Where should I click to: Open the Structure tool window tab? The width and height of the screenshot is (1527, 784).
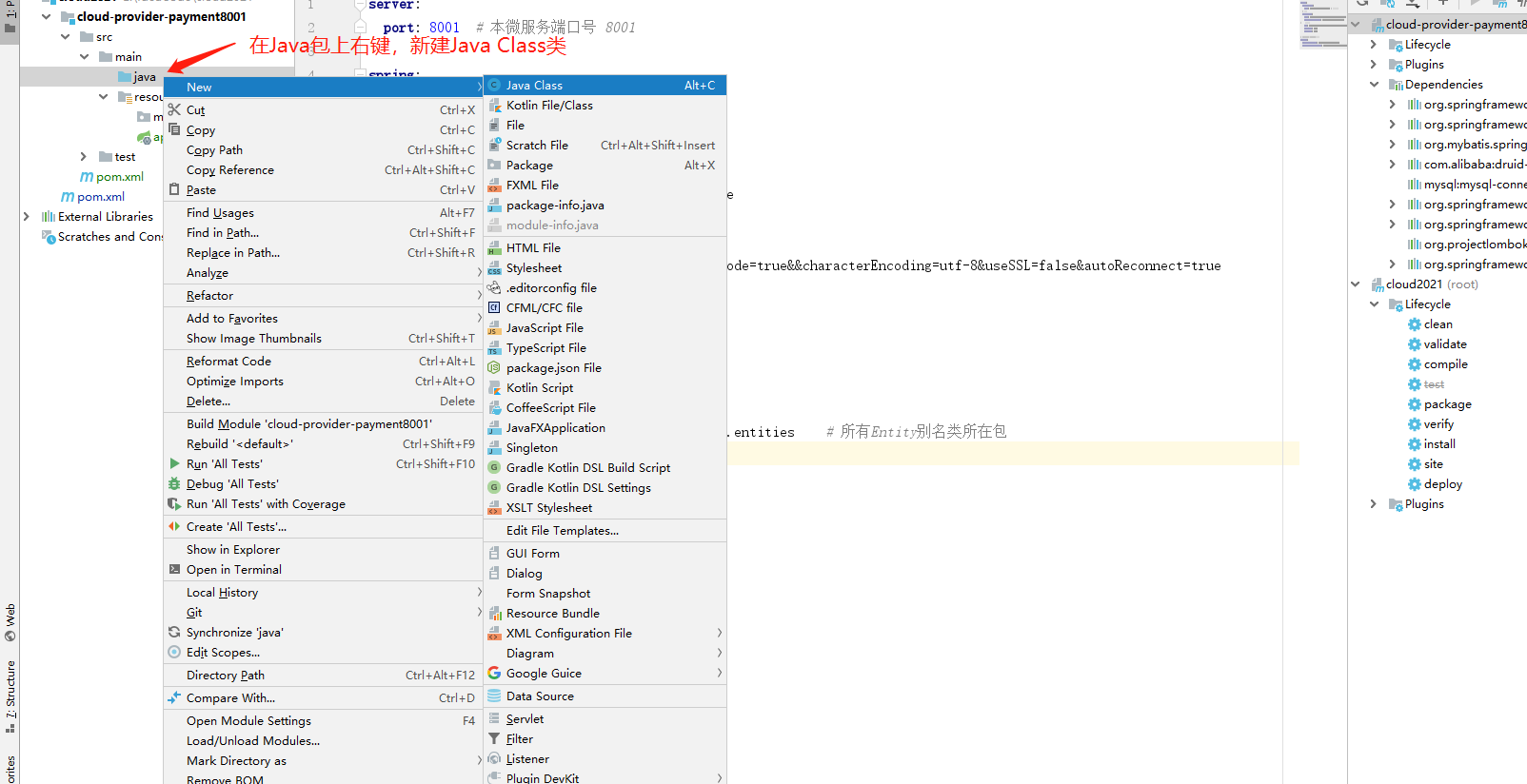(10, 696)
